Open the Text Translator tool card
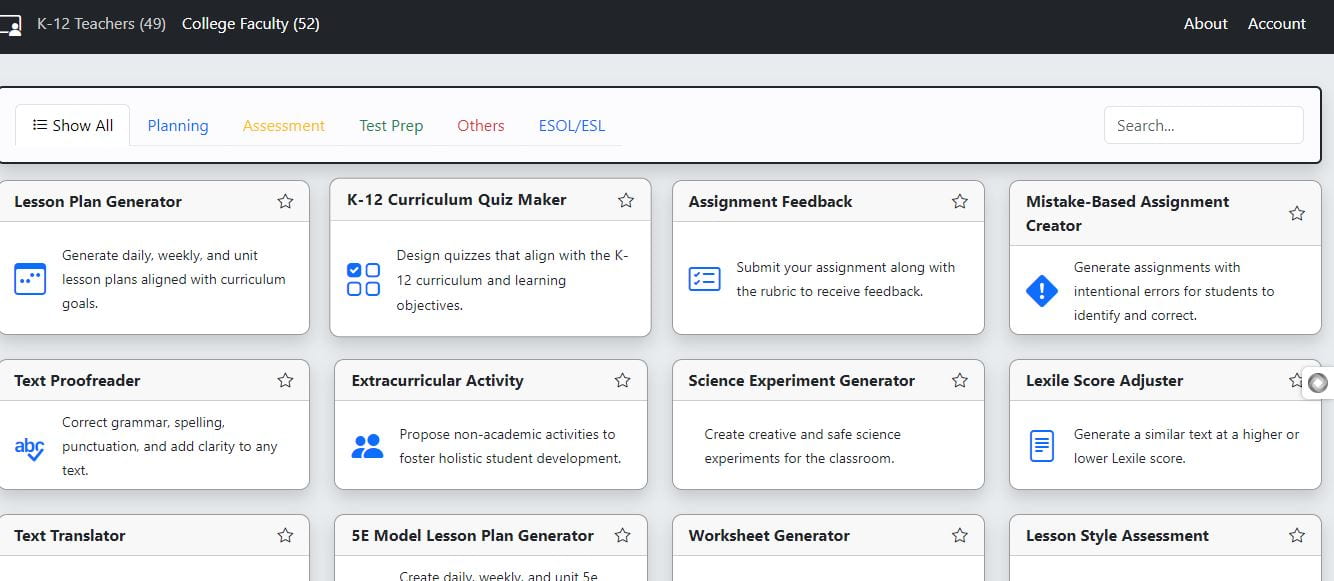The width and height of the screenshot is (1334, 581). coord(70,536)
